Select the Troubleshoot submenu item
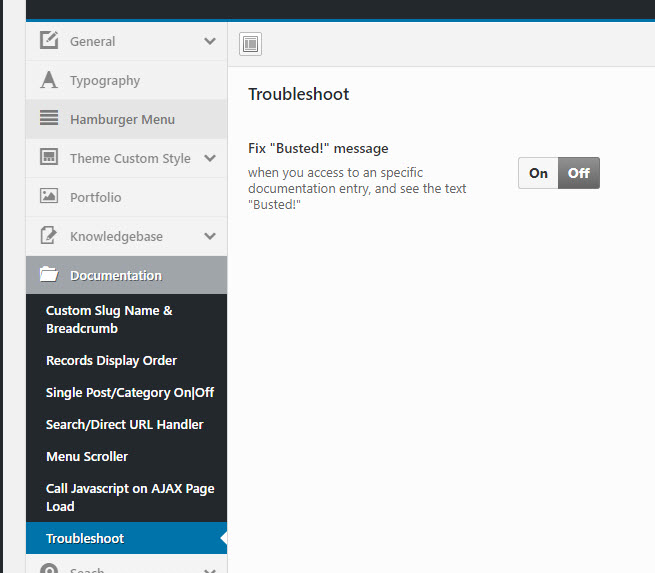 point(85,538)
